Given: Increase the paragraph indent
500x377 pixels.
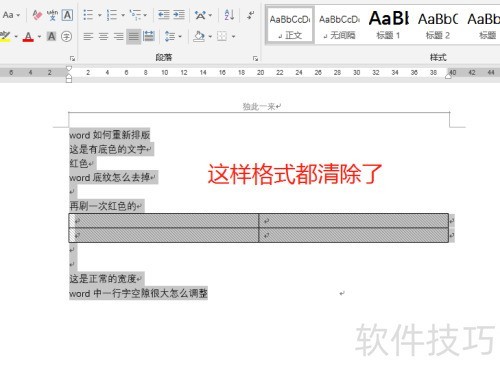Looking at the screenshot, I should pos(179,15).
